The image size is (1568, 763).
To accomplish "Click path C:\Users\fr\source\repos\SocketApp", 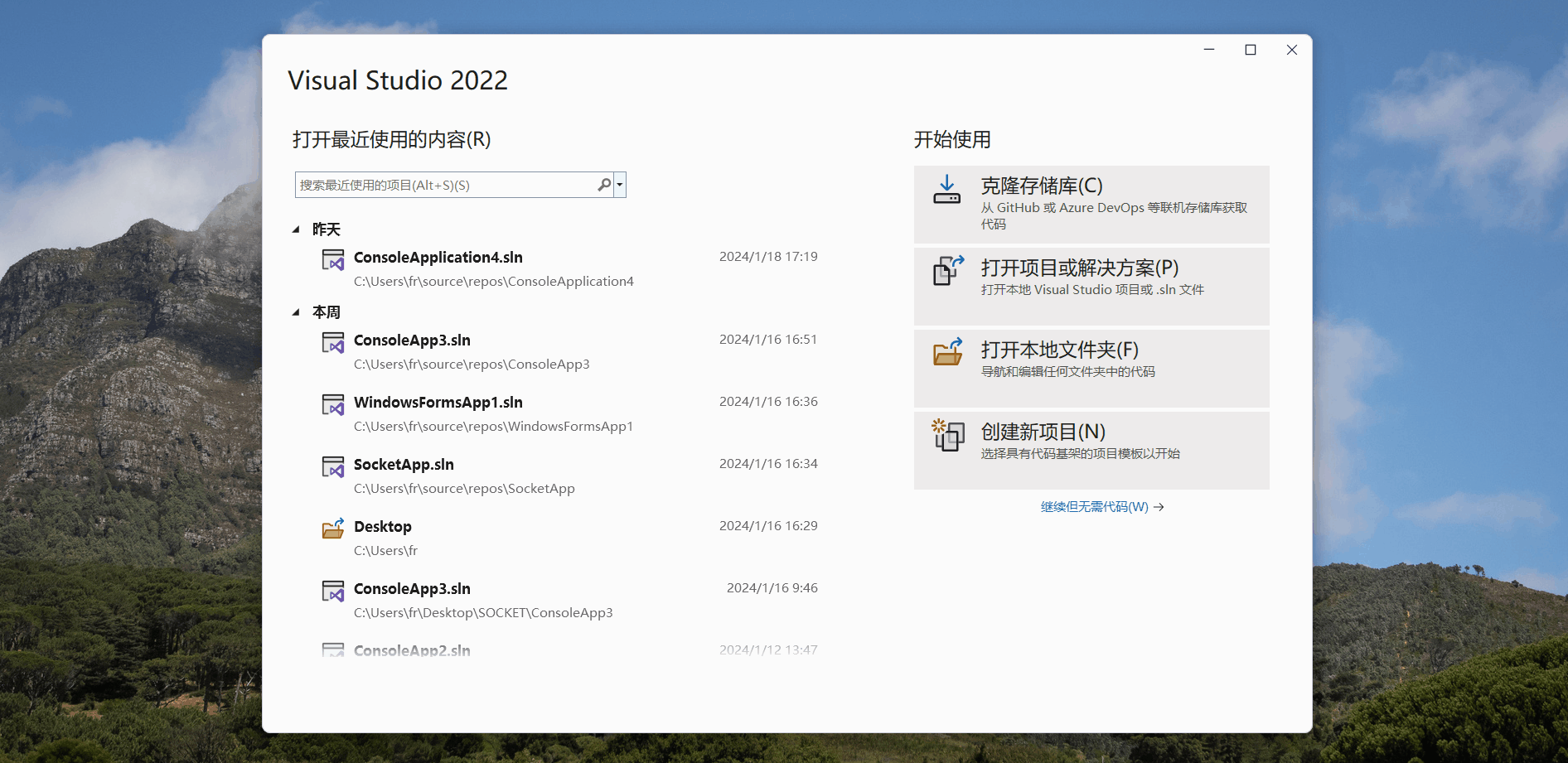I will point(464,489).
